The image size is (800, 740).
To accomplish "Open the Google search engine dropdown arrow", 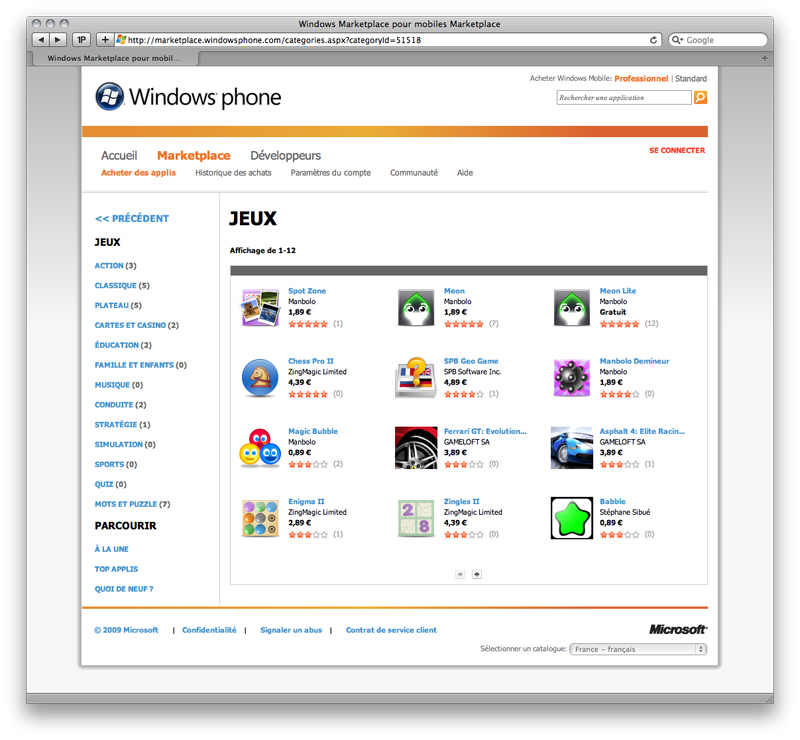I will (x=678, y=40).
